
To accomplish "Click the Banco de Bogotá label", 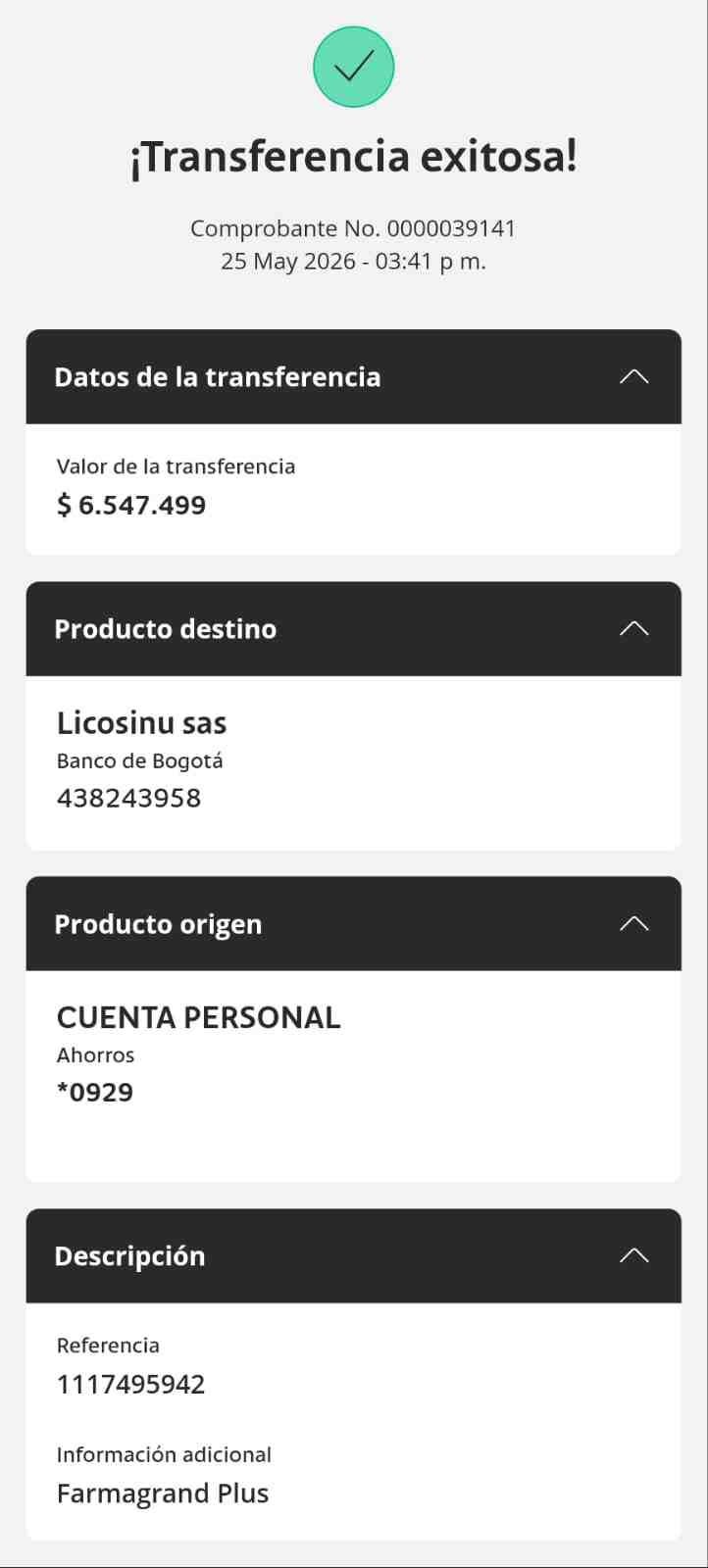I will [140, 761].
